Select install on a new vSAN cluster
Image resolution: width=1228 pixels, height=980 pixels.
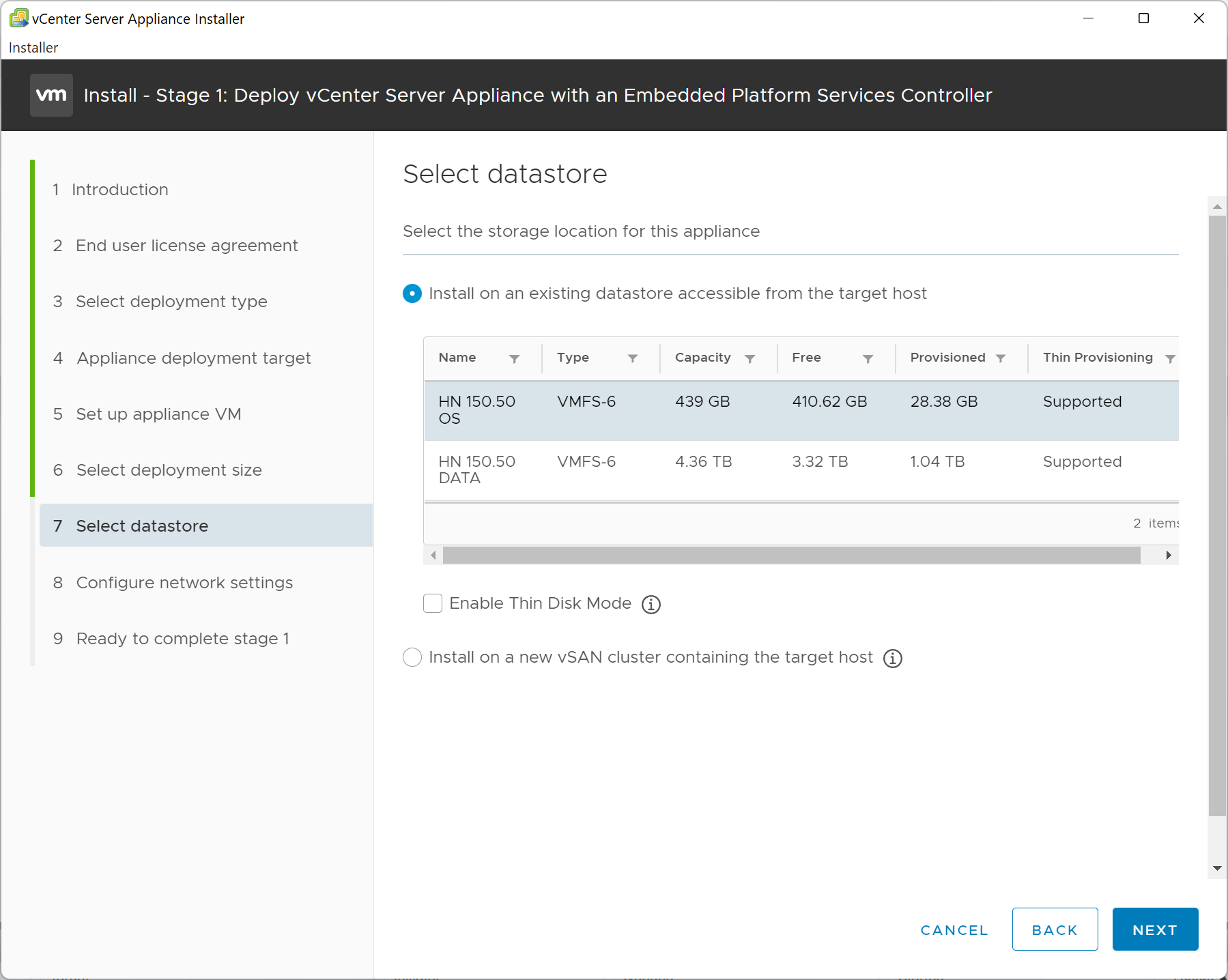coord(412,657)
